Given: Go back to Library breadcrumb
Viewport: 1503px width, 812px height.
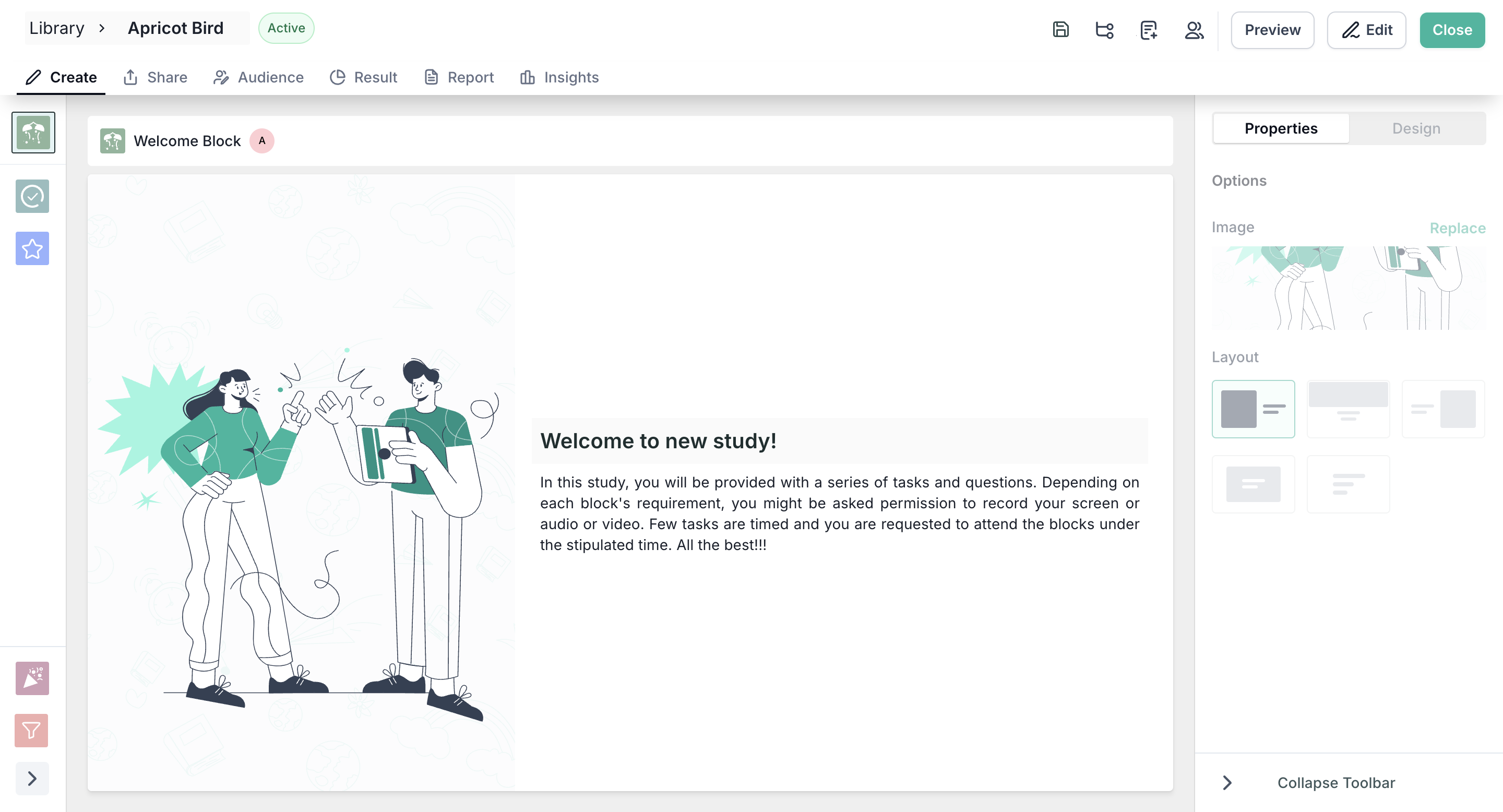Looking at the screenshot, I should (x=56, y=28).
